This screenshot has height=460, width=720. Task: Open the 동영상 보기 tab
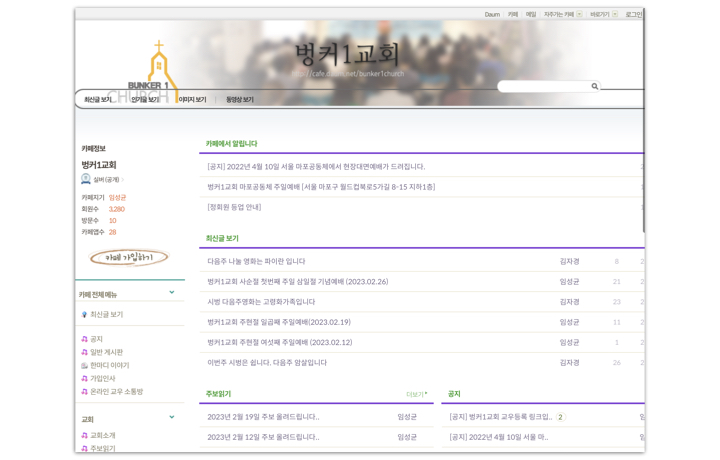click(240, 99)
